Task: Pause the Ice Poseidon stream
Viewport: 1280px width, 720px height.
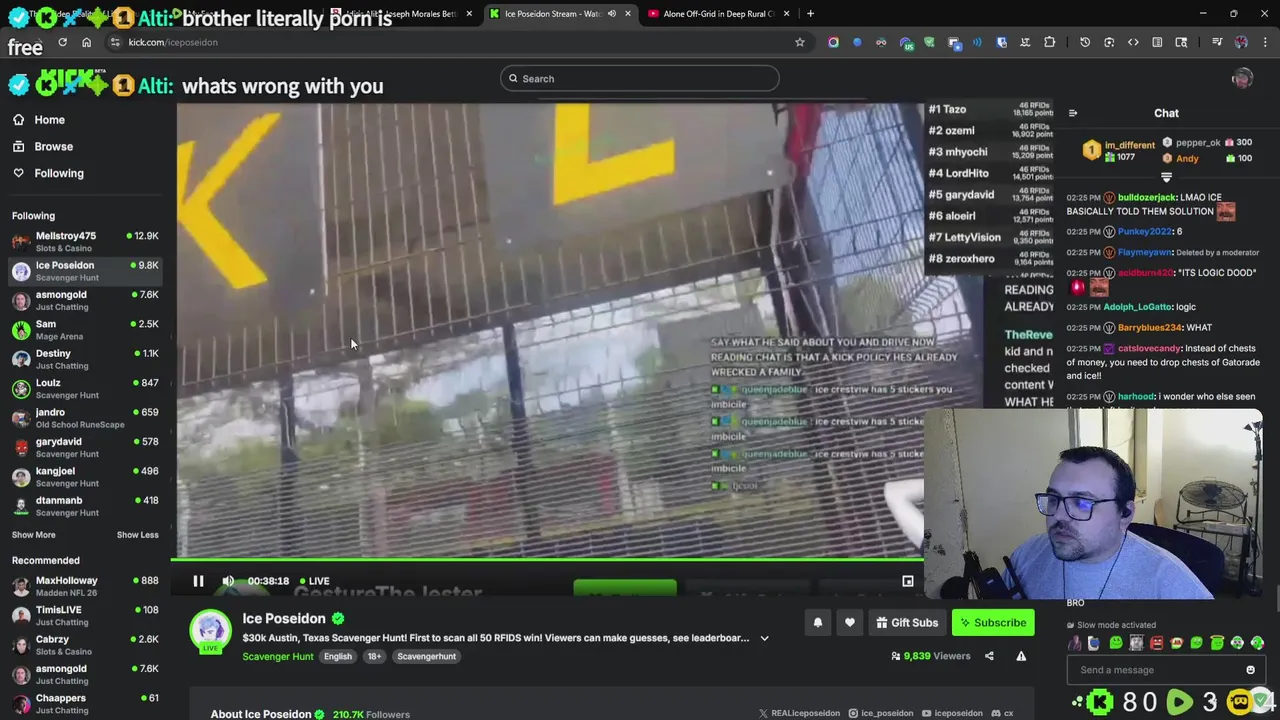Action: point(198,581)
